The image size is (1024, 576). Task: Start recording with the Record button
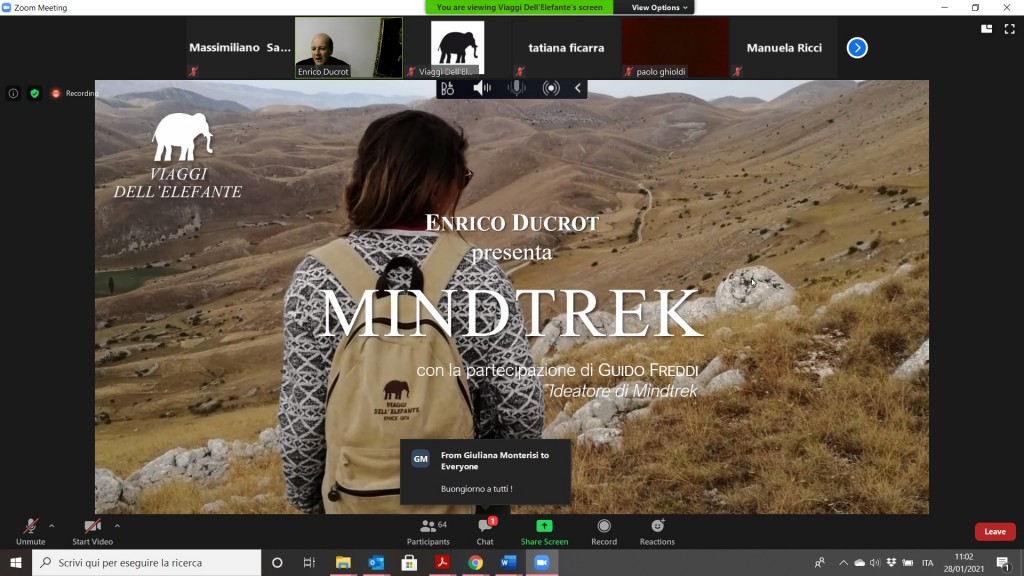click(604, 530)
